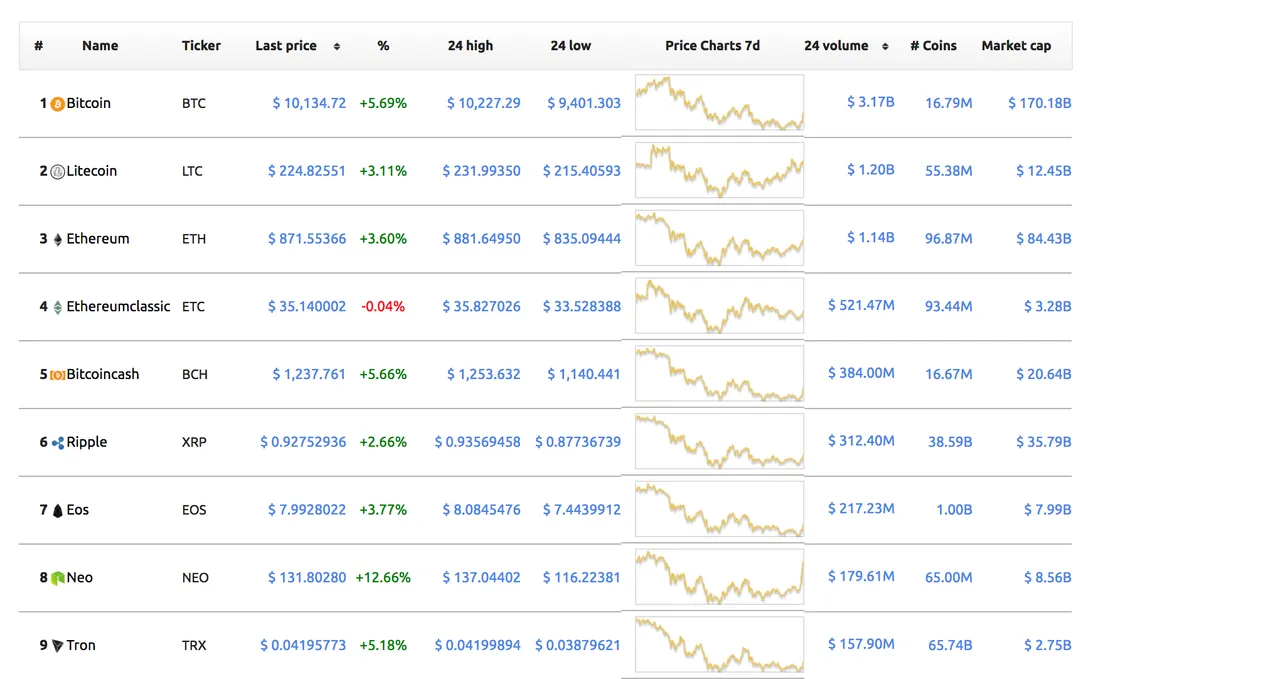
Task: Click Bitcoincash last price $ 1,237.761
Action: 309,374
